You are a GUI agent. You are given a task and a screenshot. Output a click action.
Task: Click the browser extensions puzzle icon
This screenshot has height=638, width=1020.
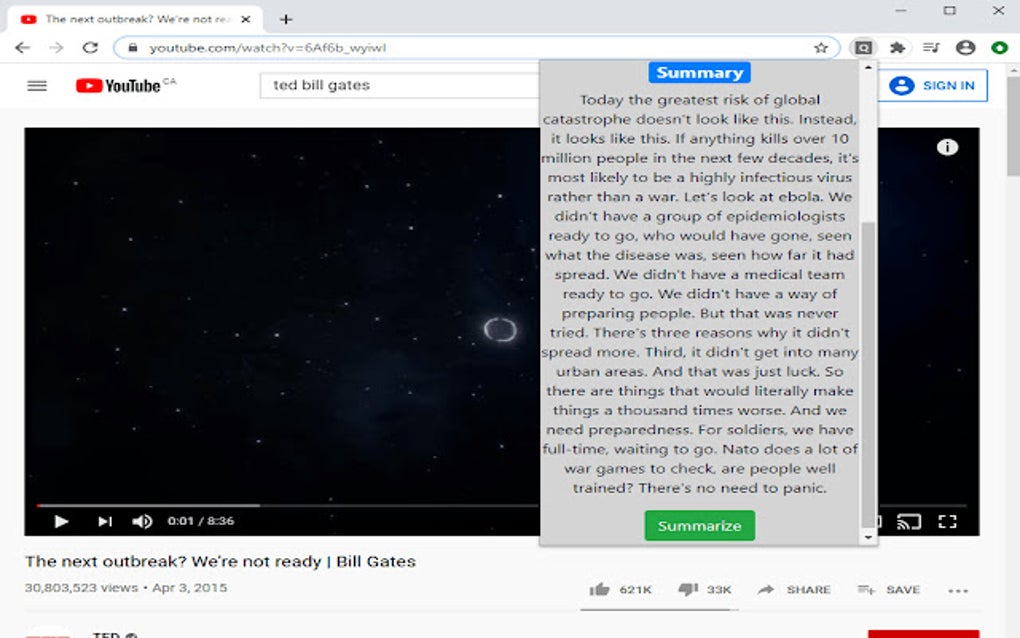click(898, 47)
